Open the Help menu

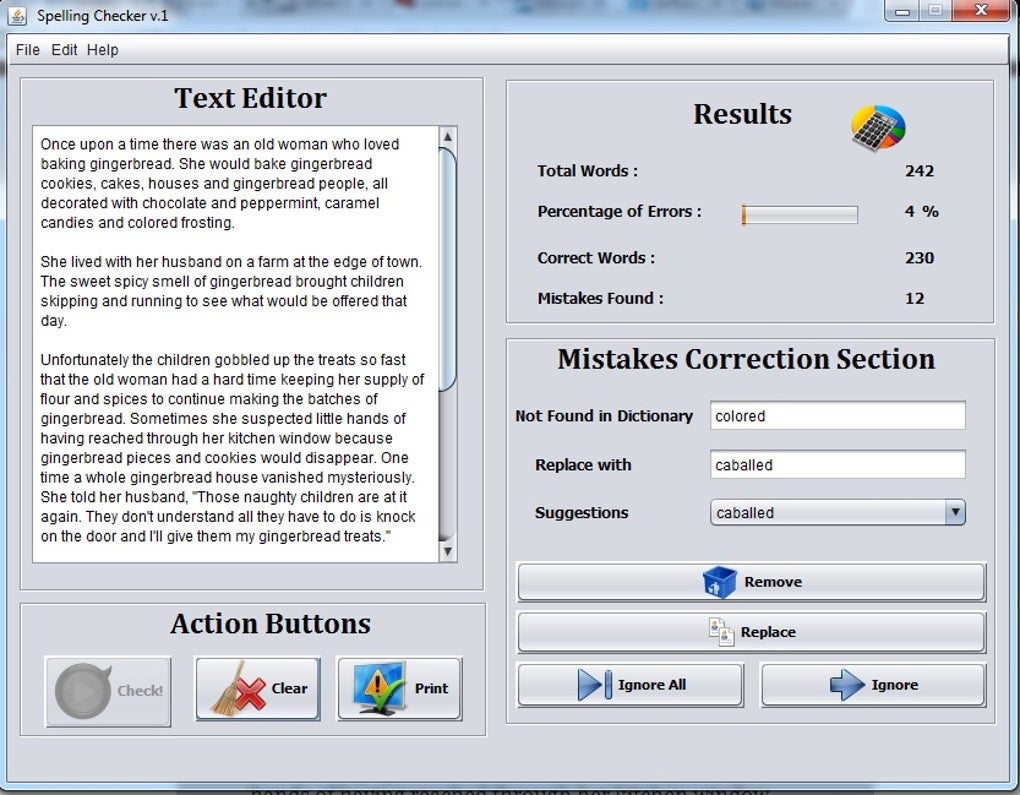pos(102,50)
